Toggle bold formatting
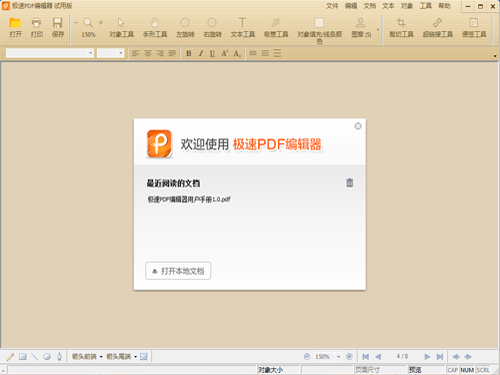The image size is (500, 375). (189, 53)
